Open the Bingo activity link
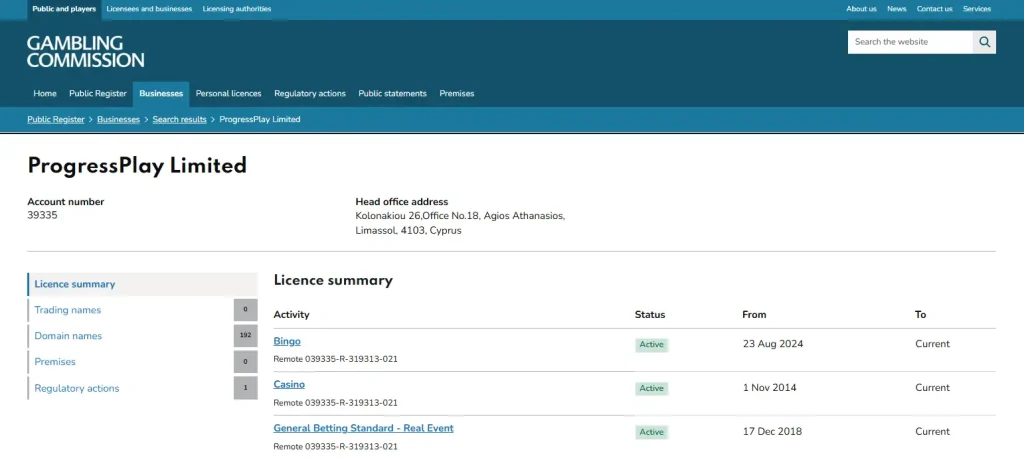 [x=287, y=341]
